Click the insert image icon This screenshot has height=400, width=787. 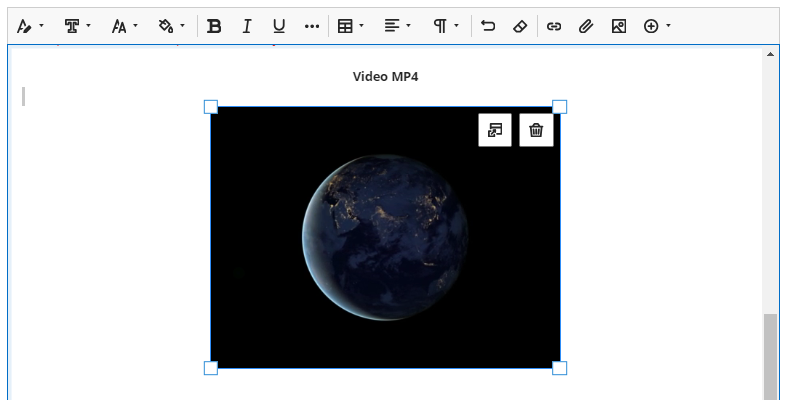[619, 27]
